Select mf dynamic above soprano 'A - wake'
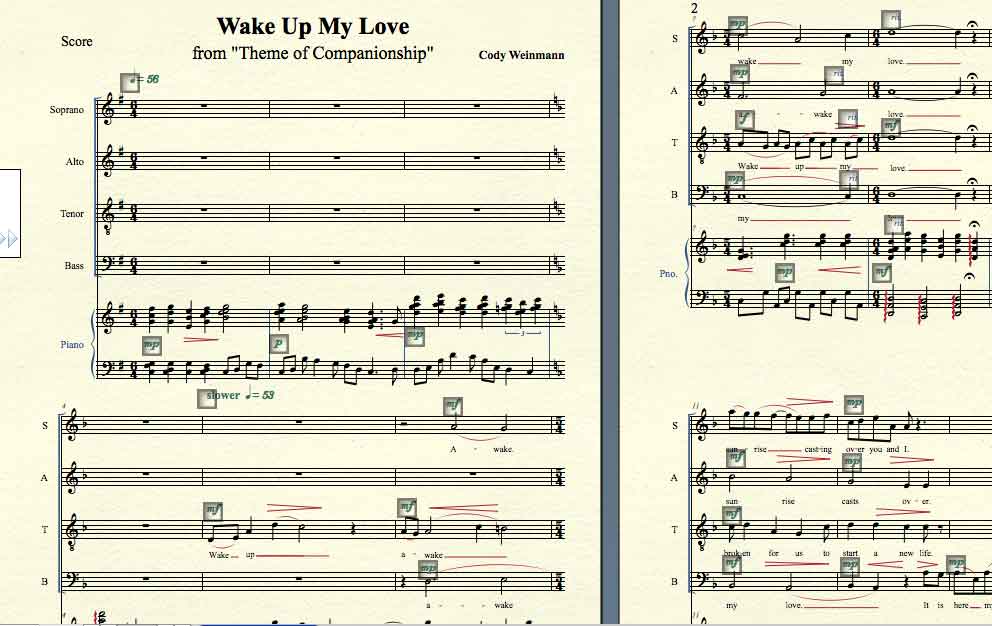The width and height of the screenshot is (992, 626). pyautogui.click(x=452, y=406)
